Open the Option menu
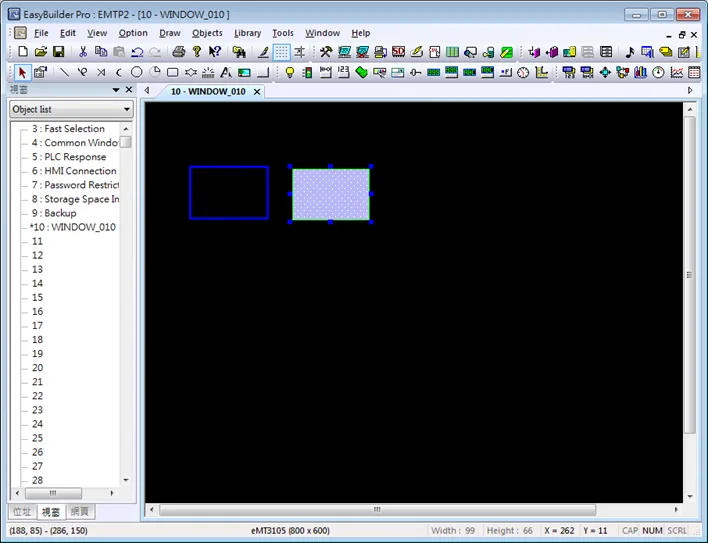The image size is (708, 543). (x=133, y=33)
